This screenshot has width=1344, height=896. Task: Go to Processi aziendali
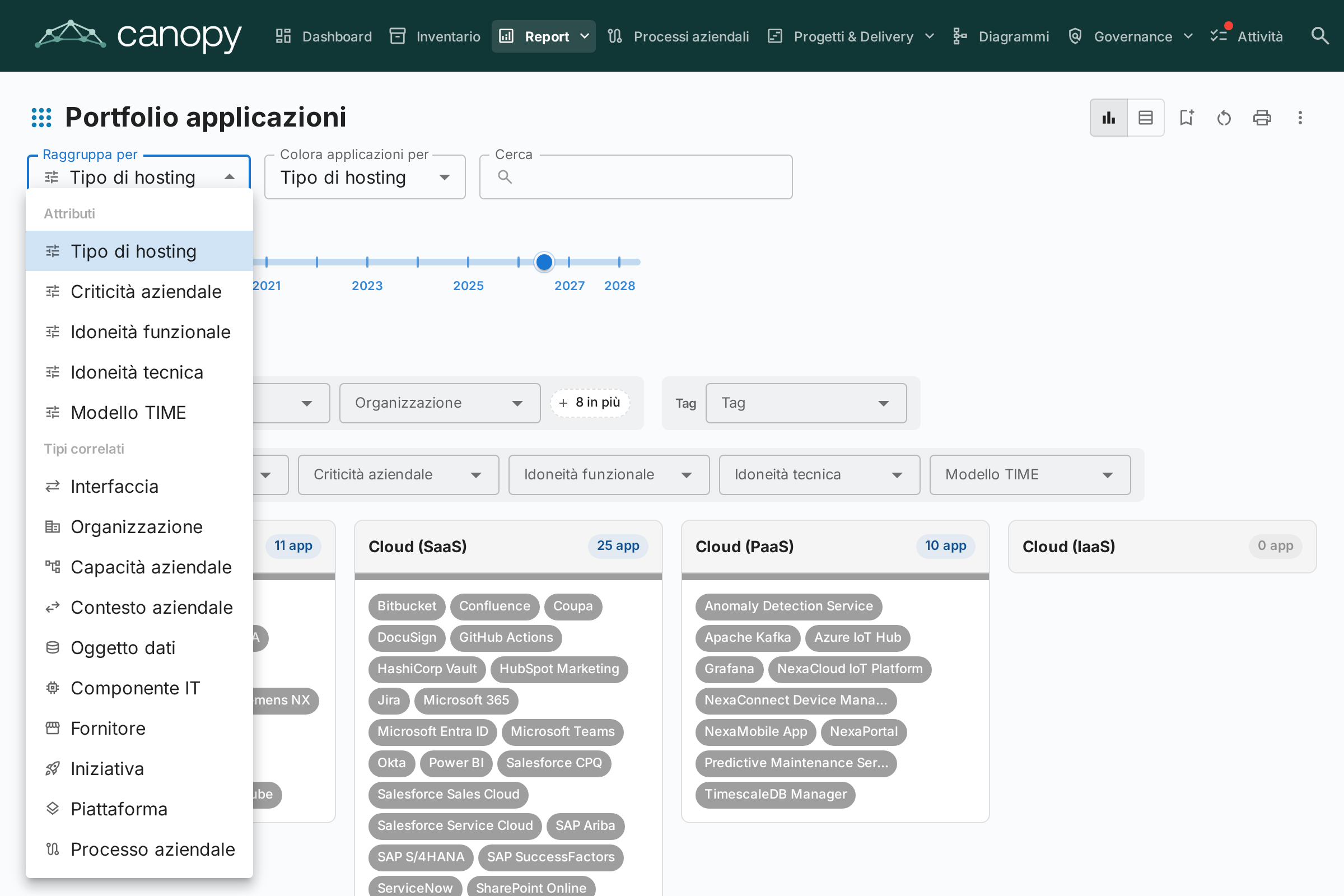click(678, 36)
